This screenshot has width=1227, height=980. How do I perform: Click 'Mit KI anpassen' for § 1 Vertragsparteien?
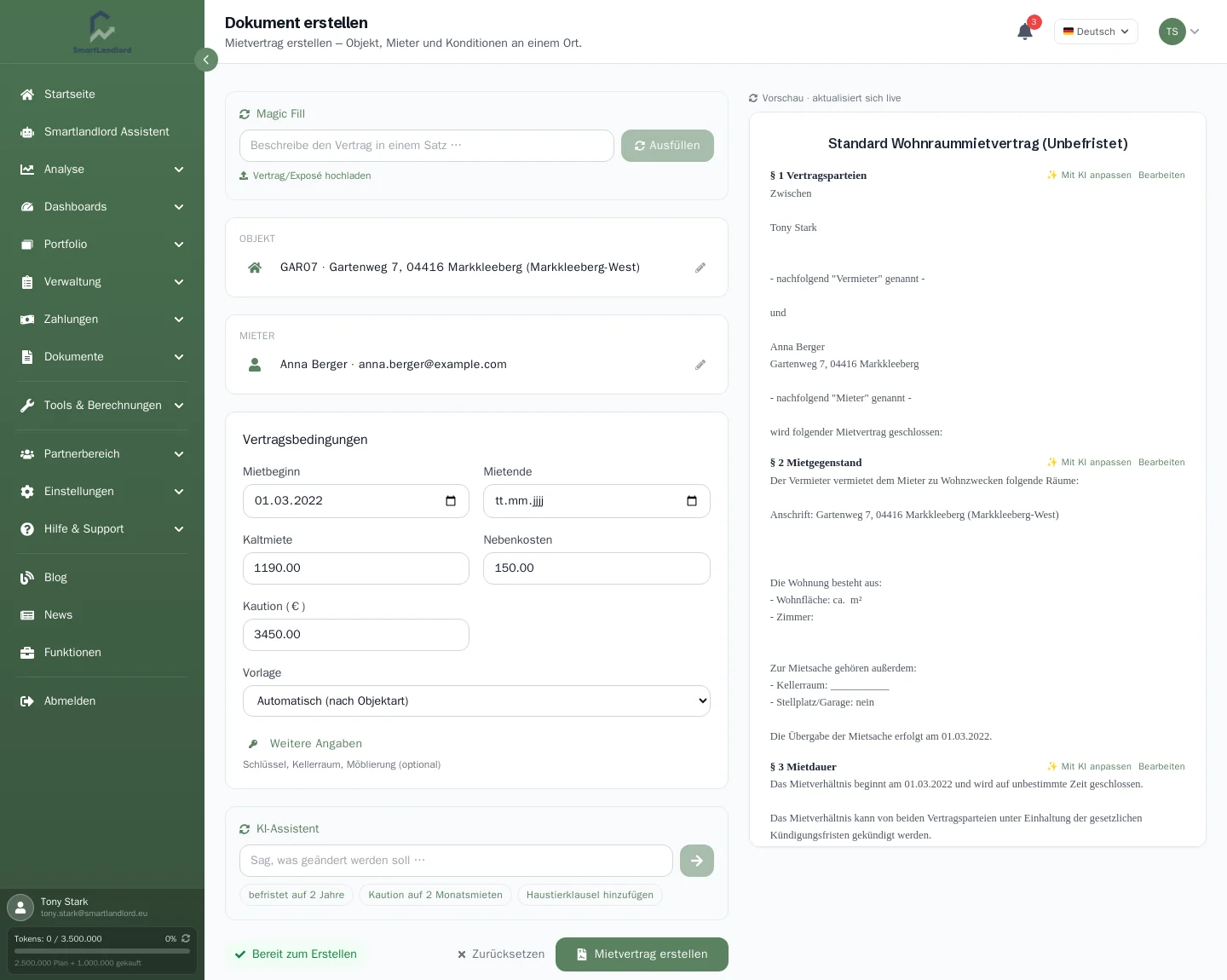click(x=1089, y=176)
